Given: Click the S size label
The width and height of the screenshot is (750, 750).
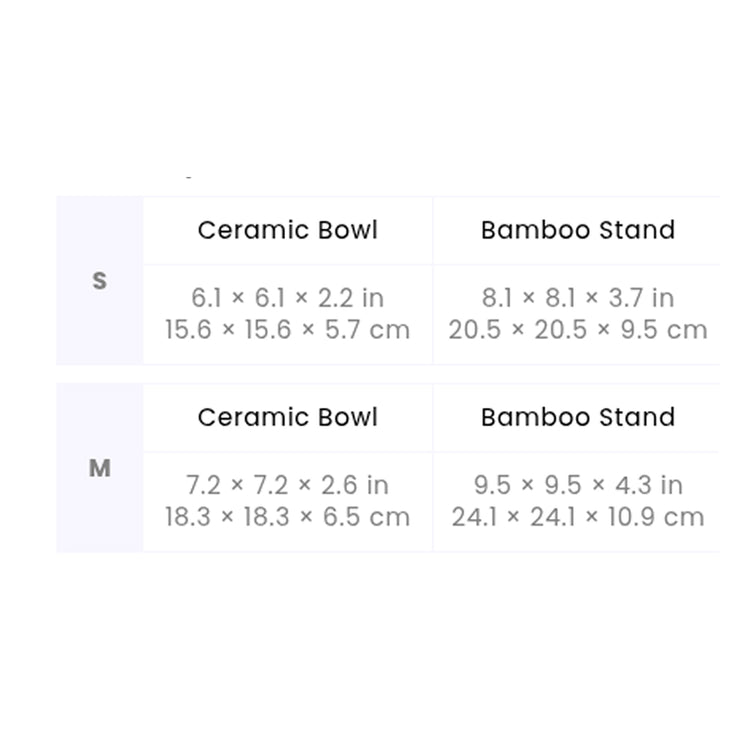Looking at the screenshot, I should pyautogui.click(x=99, y=281).
